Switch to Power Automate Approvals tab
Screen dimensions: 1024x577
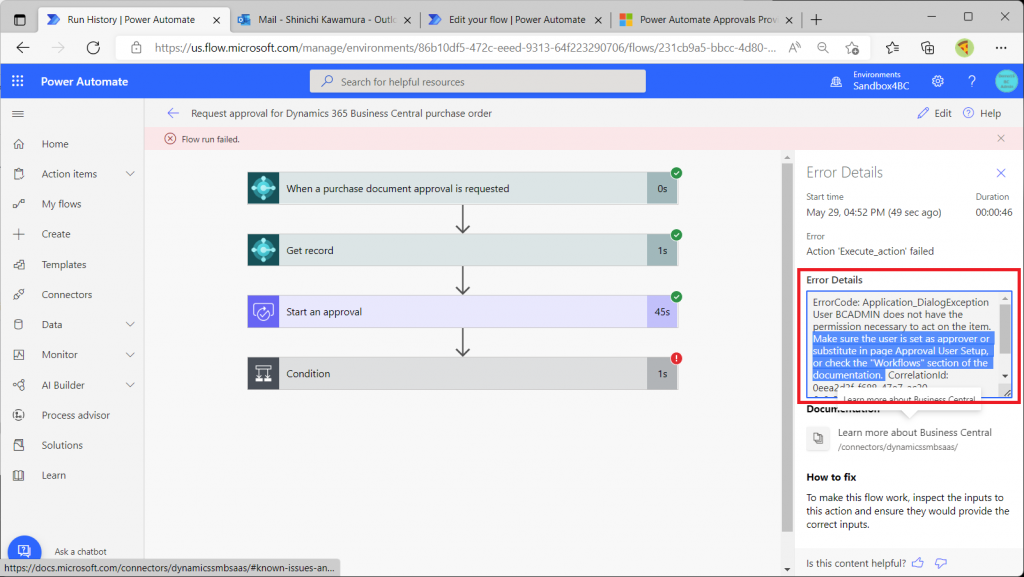[707, 20]
